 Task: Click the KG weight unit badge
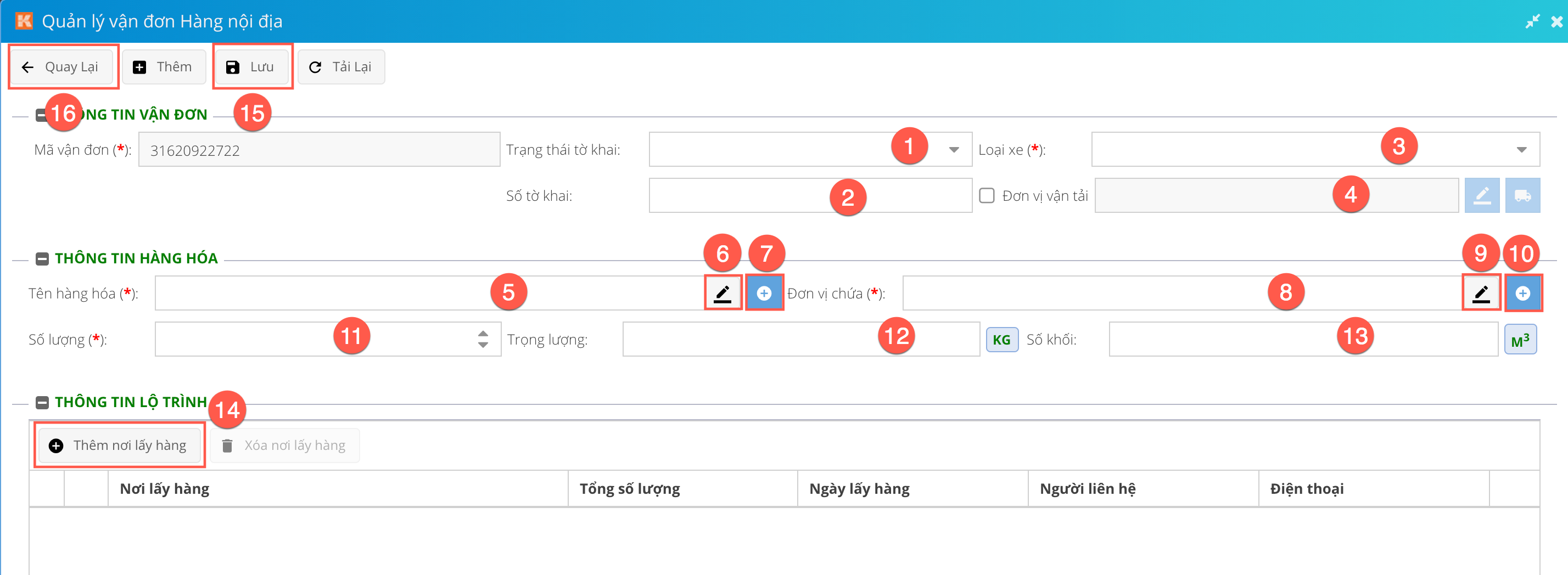1001,340
